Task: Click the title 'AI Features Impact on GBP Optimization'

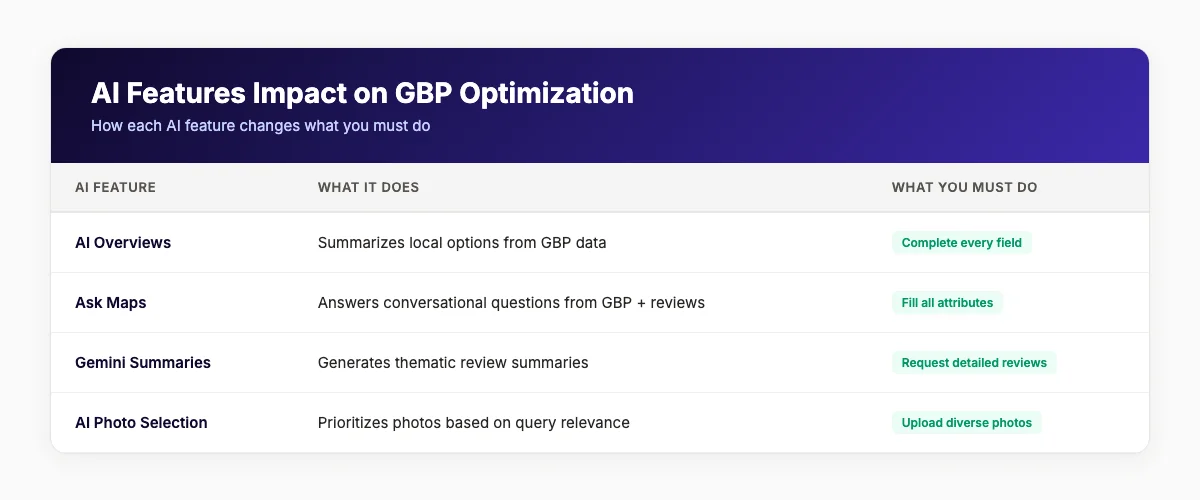Action: tap(362, 93)
